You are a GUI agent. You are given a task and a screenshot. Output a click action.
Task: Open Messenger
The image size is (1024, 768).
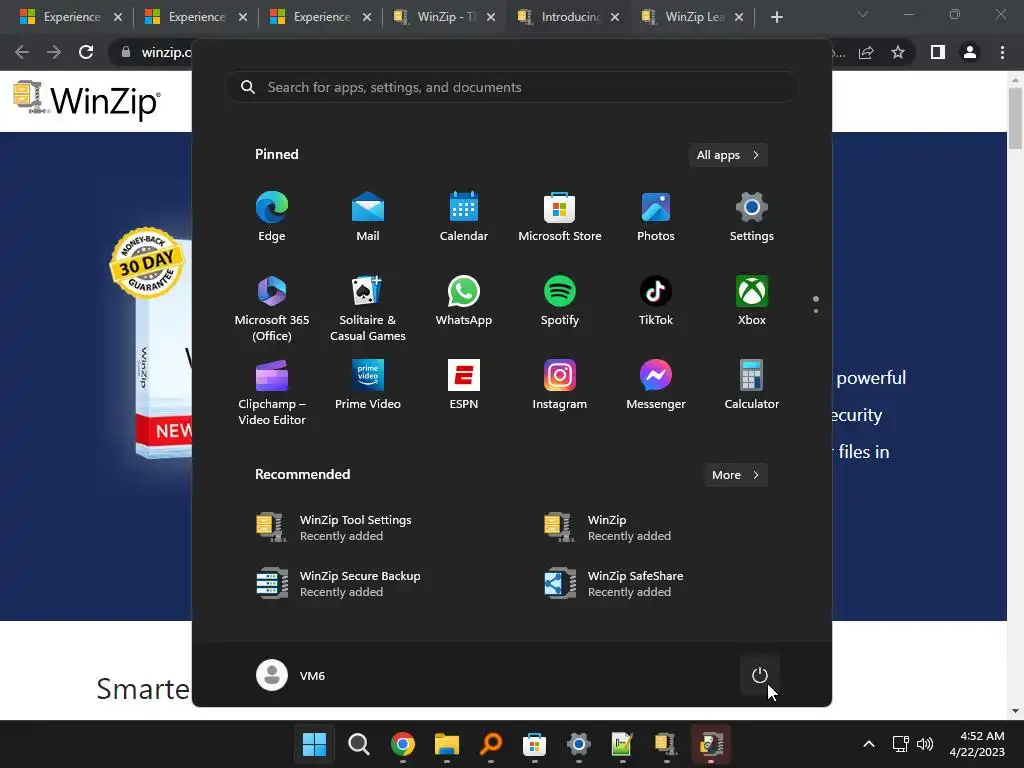pos(656,385)
